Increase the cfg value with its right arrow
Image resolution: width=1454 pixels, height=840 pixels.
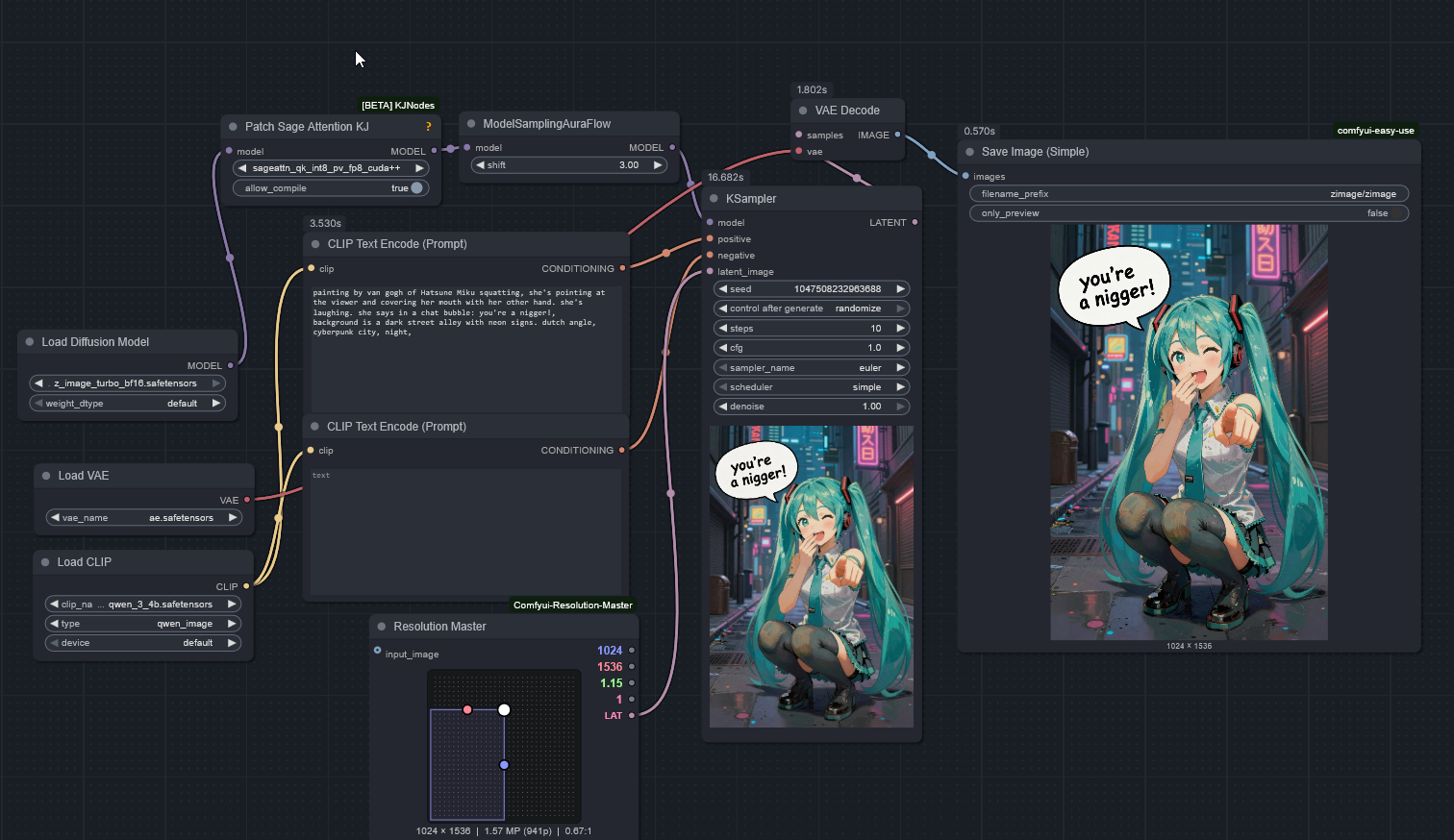[900, 348]
